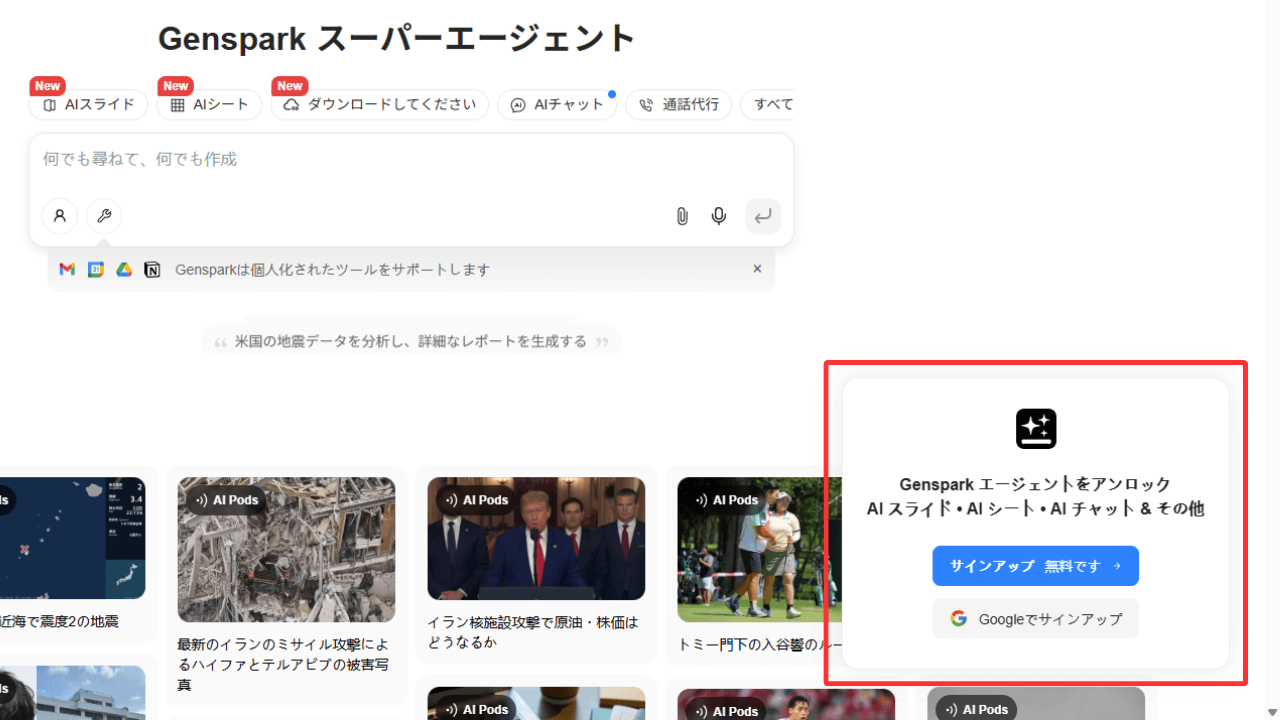Screen dimensions: 1280x720
Task: Choose the ダウンロードしてください chip
Action: point(380,105)
